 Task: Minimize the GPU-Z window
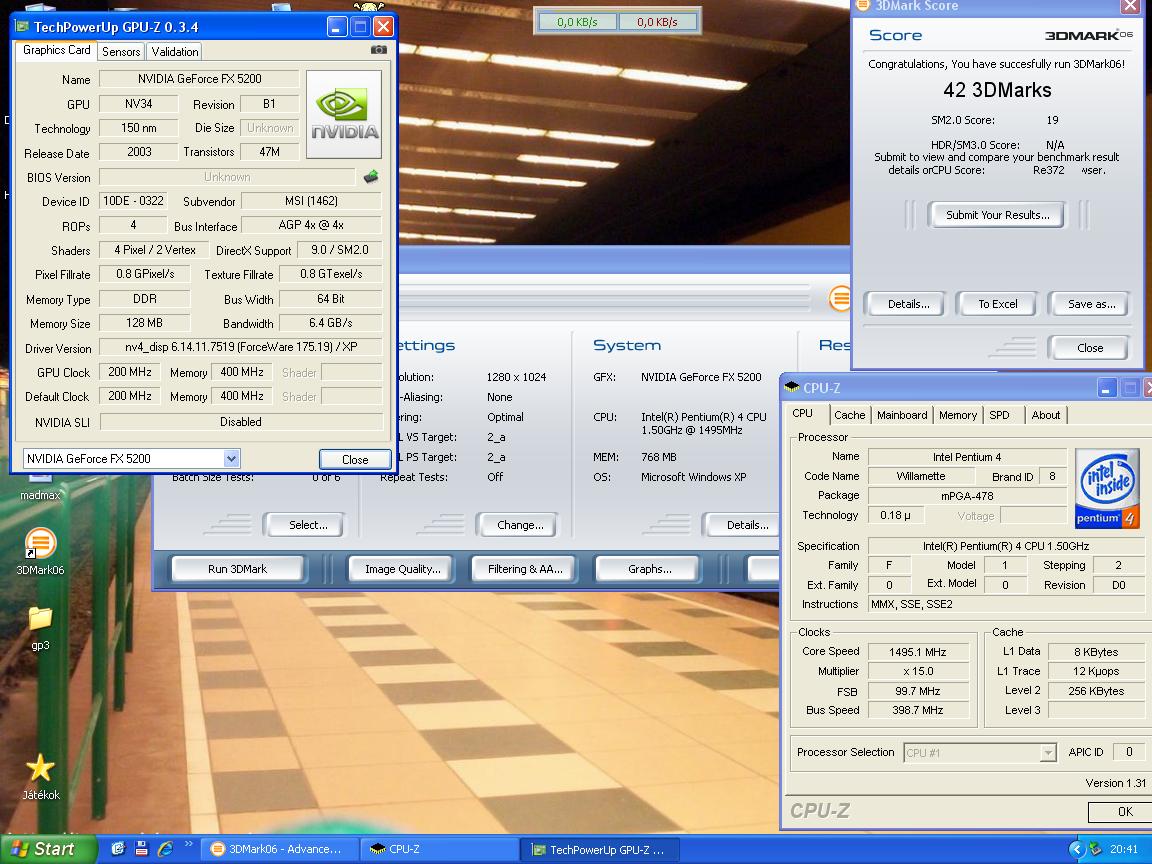point(336,27)
